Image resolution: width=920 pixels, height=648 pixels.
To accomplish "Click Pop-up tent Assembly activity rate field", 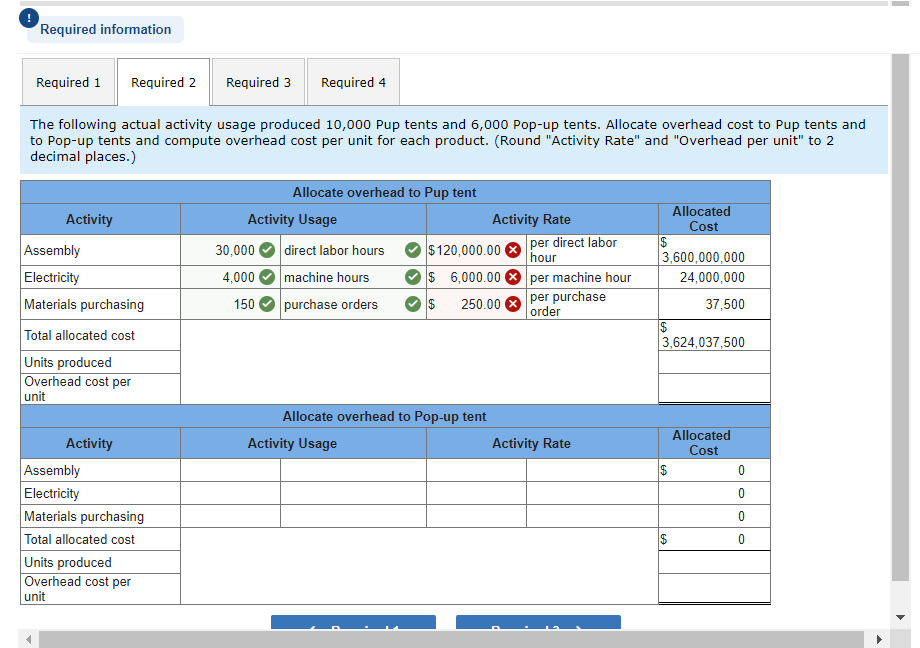I will (476, 470).
